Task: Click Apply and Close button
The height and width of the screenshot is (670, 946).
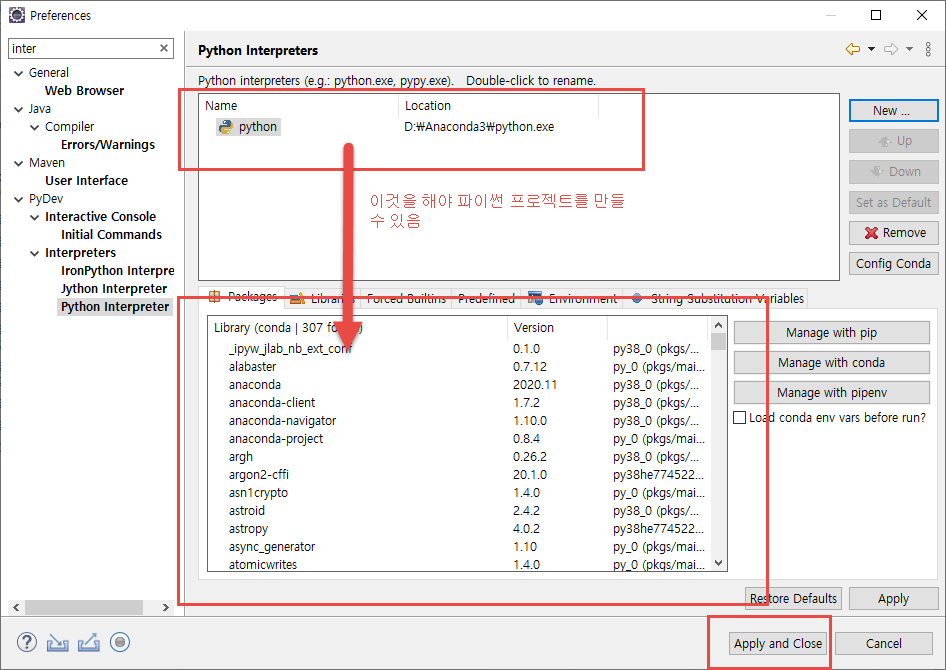Action: (778, 643)
